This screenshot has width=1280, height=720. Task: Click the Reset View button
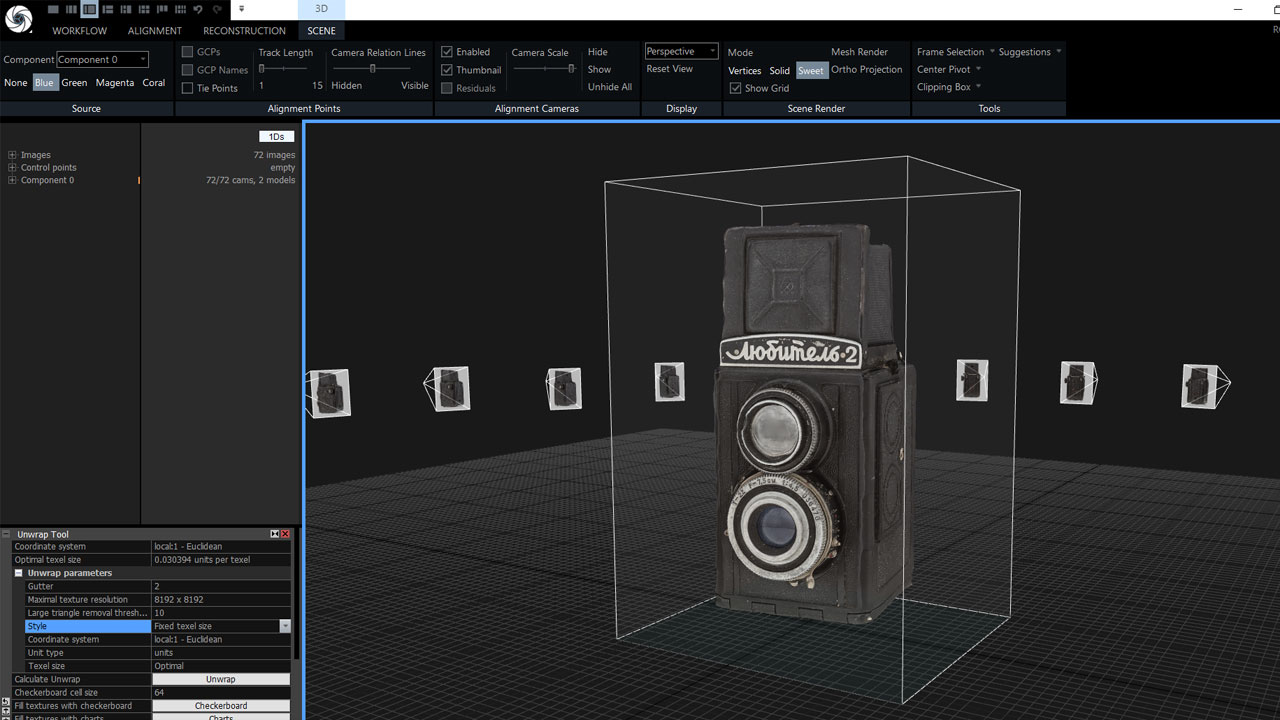click(x=669, y=69)
